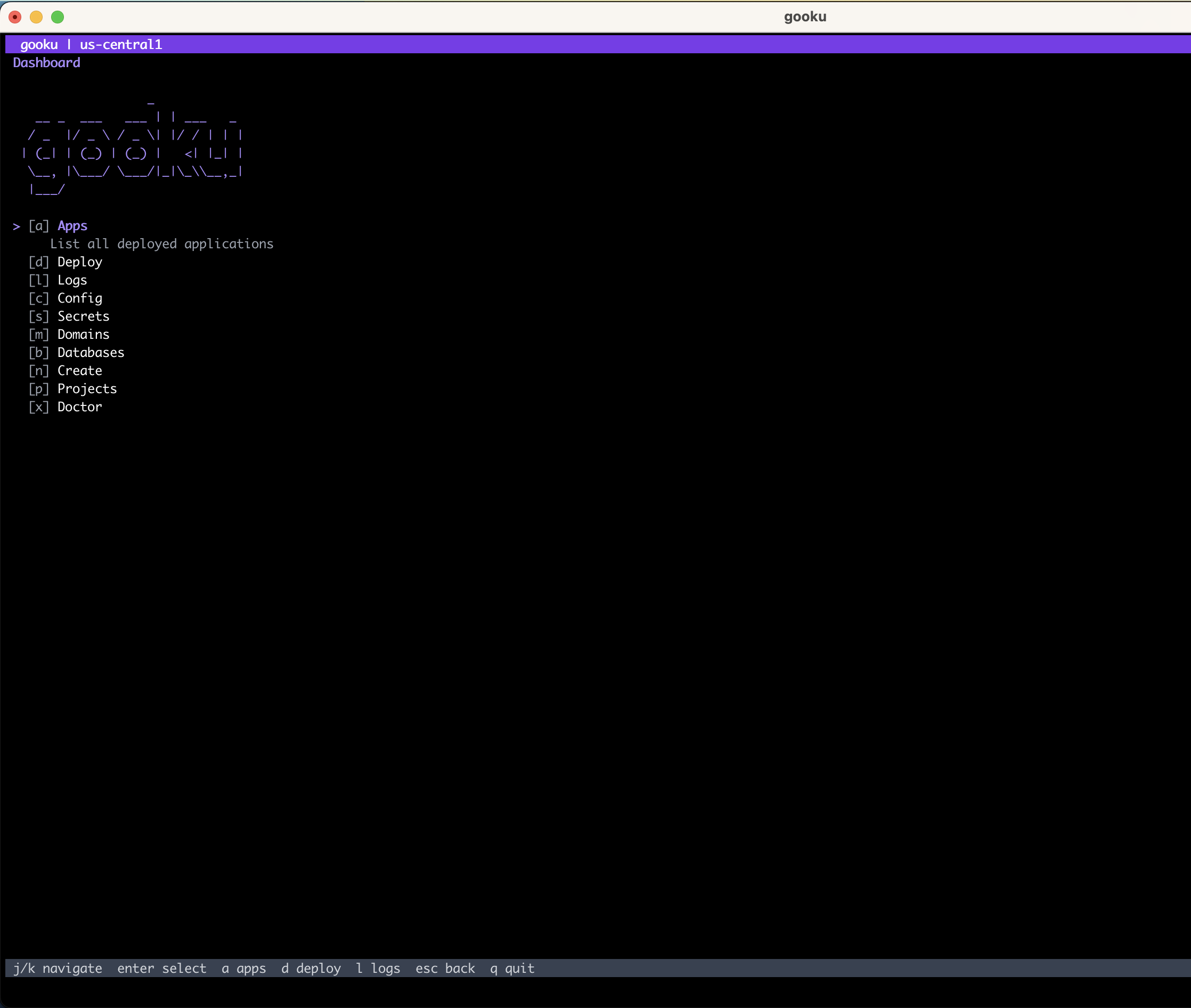This screenshot has height=1008, width=1191.
Task: Select the Create menu entry
Action: pyautogui.click(x=65, y=371)
